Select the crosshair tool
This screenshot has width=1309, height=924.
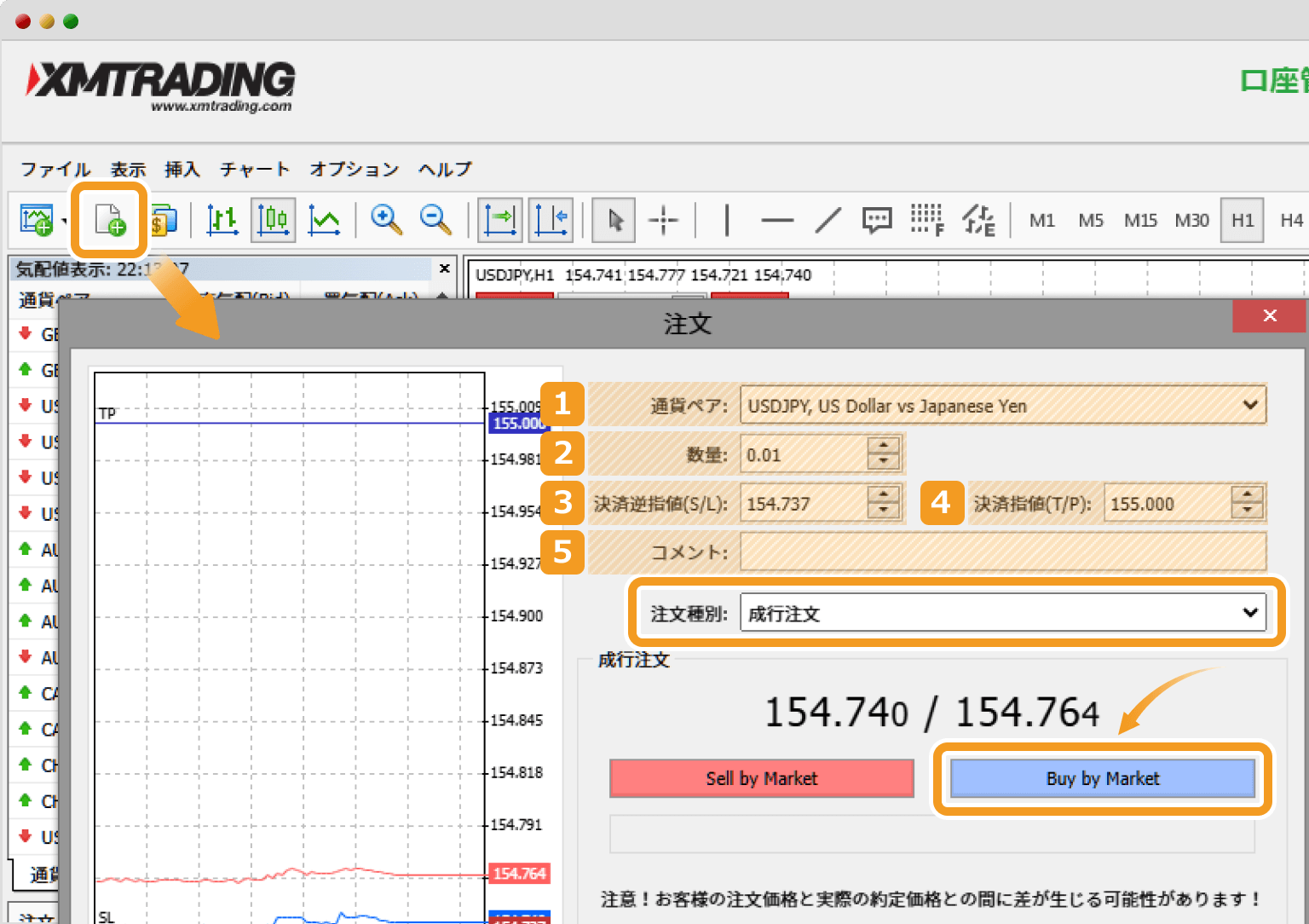point(663,220)
